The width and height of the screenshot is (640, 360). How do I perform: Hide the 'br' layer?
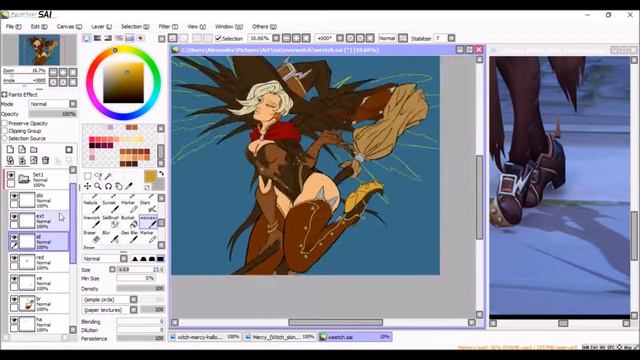[14, 300]
